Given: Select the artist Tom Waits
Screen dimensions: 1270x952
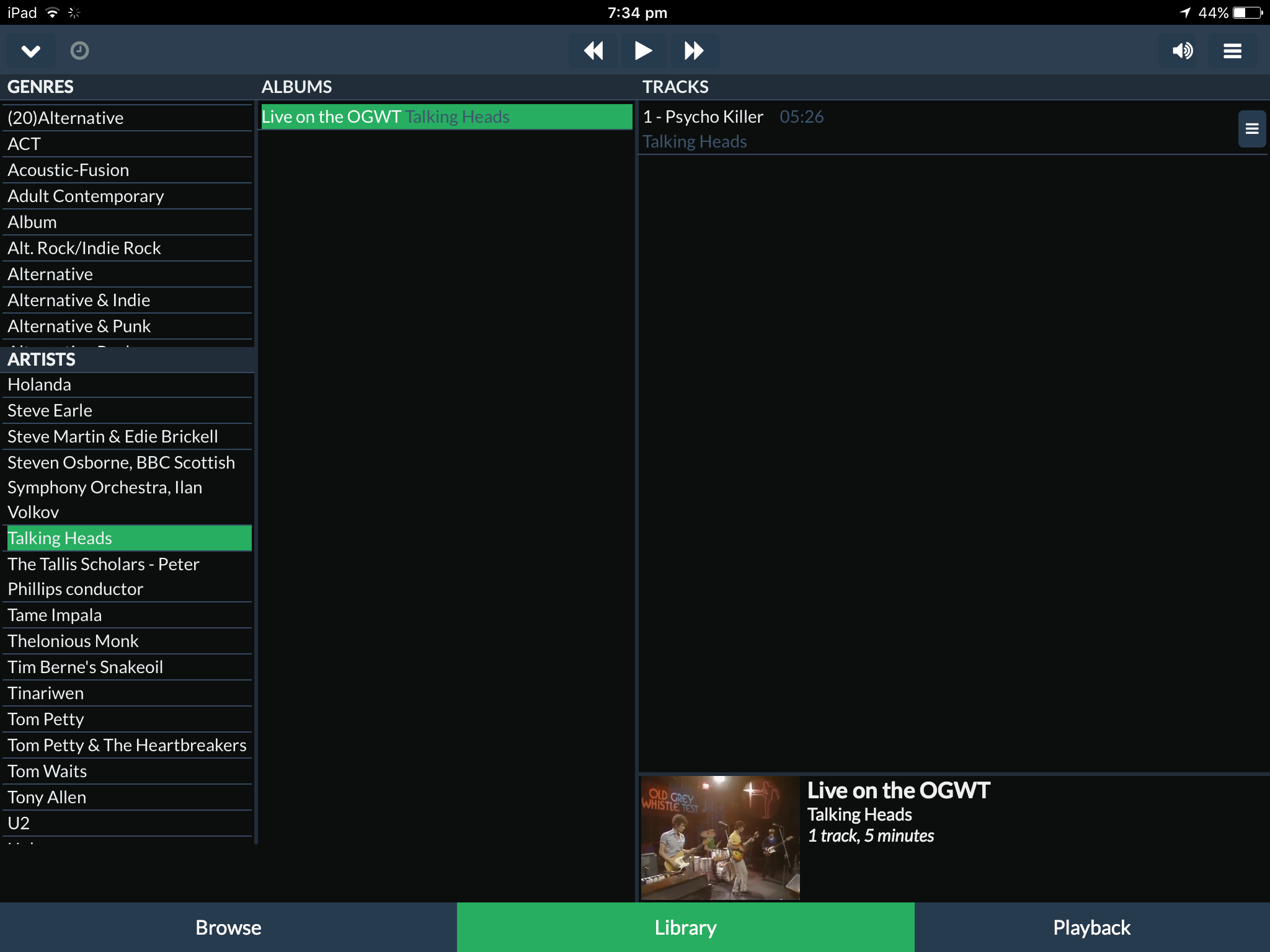Looking at the screenshot, I should tap(128, 771).
